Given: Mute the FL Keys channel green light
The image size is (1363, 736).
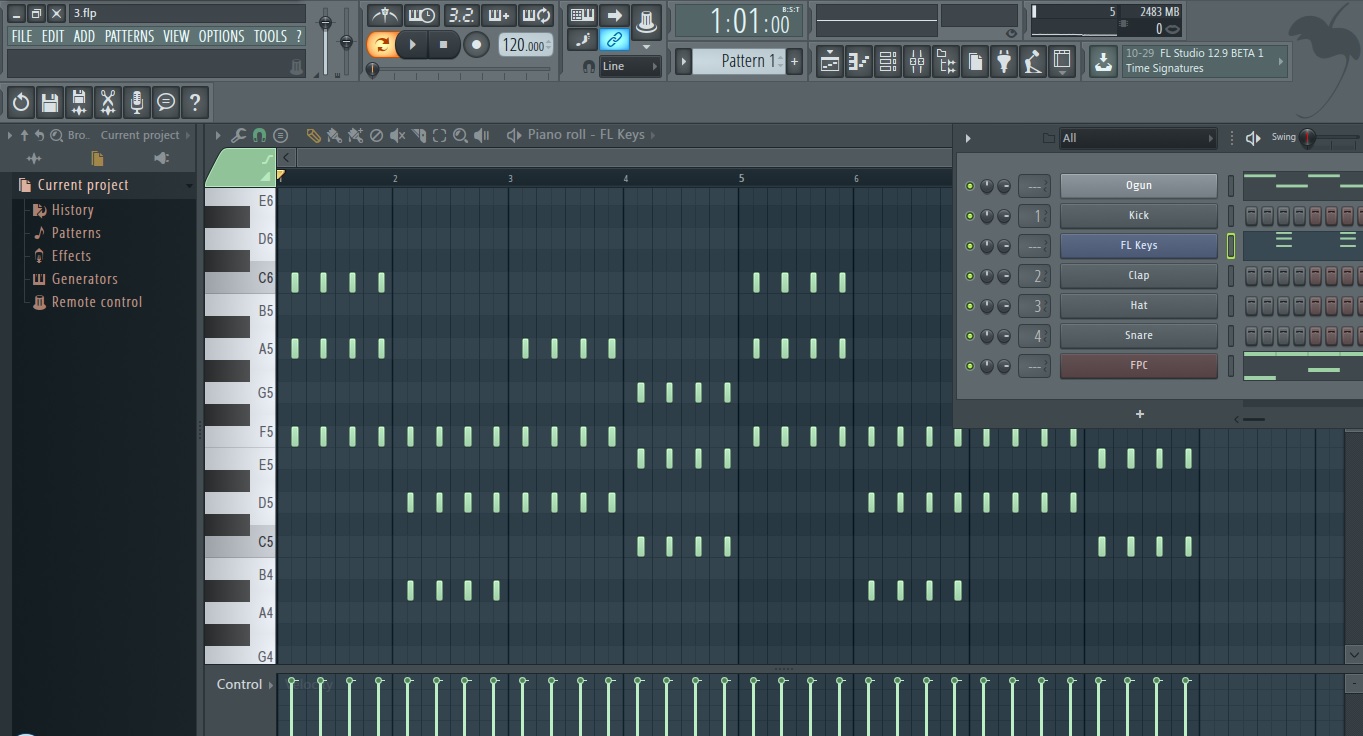Looking at the screenshot, I should tap(969, 246).
